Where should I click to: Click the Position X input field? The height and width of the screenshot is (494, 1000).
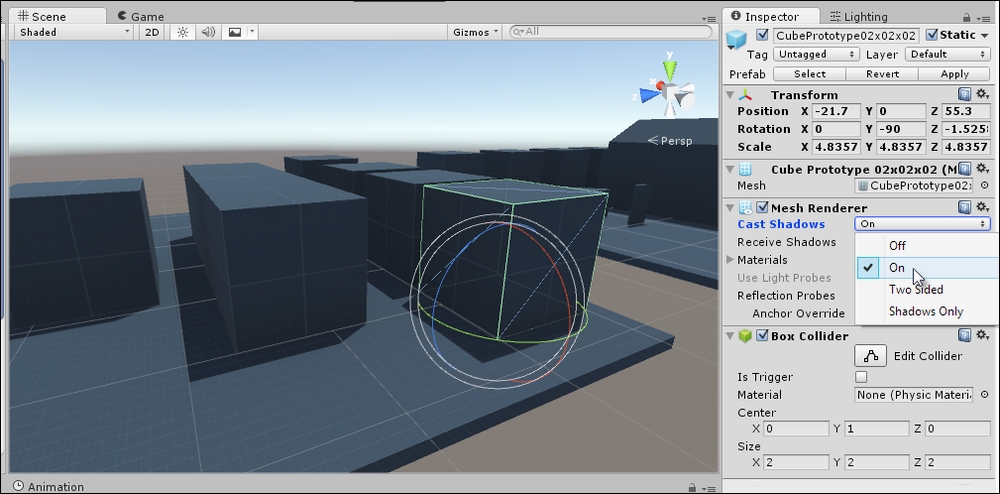coord(836,111)
